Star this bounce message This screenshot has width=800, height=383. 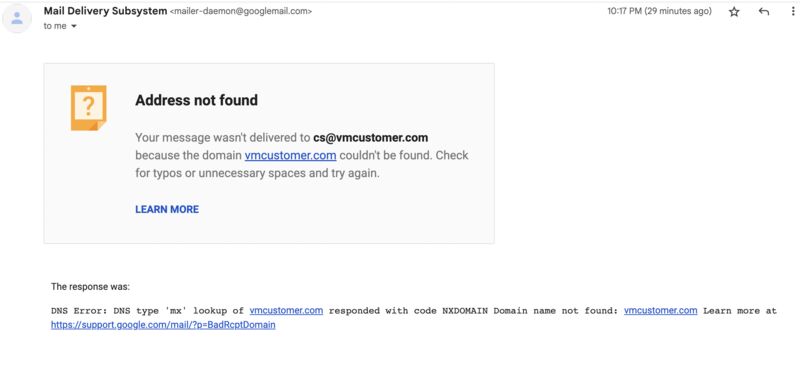(x=734, y=12)
